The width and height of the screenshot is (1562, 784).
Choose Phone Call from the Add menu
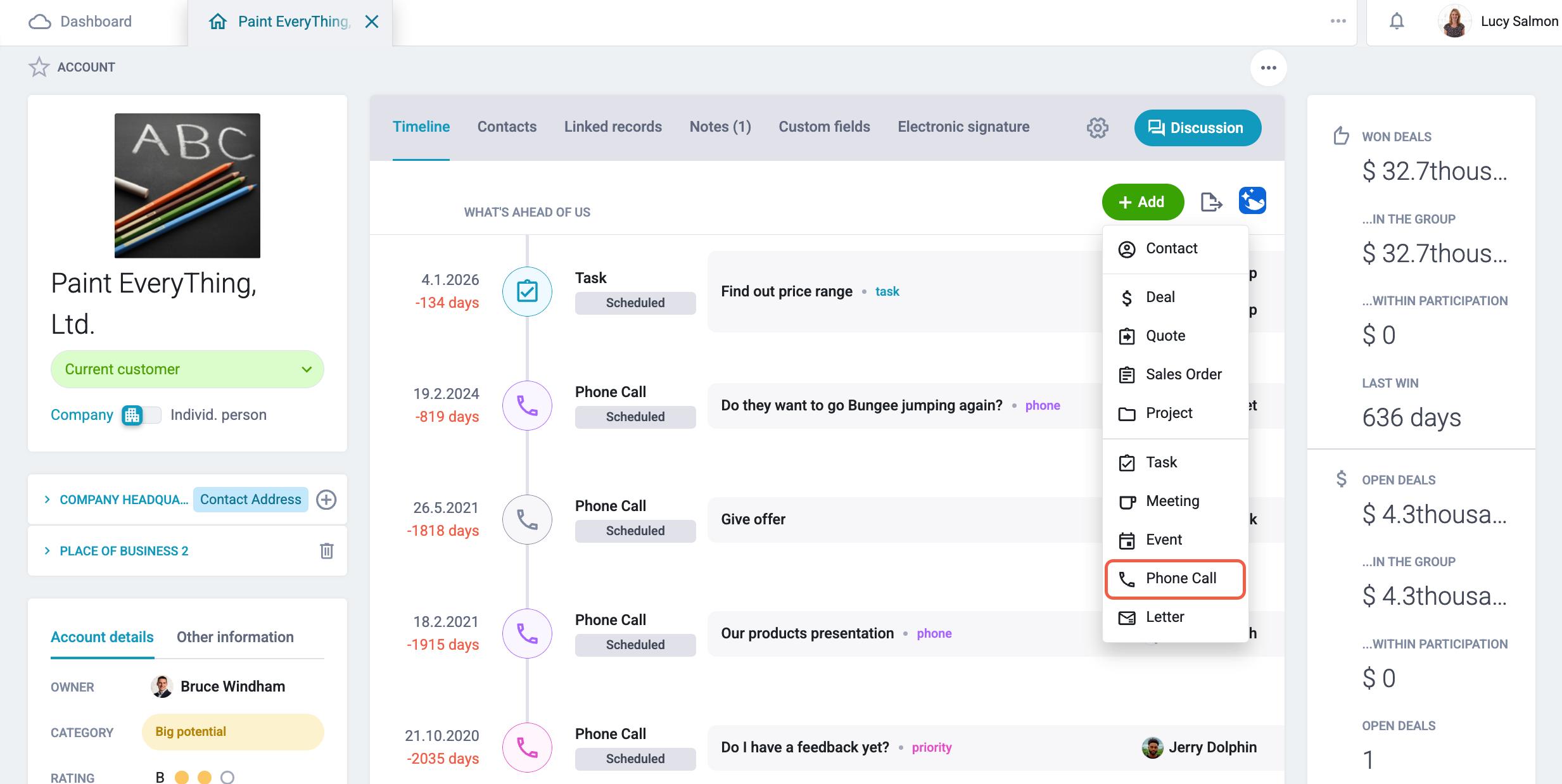[1175, 579]
